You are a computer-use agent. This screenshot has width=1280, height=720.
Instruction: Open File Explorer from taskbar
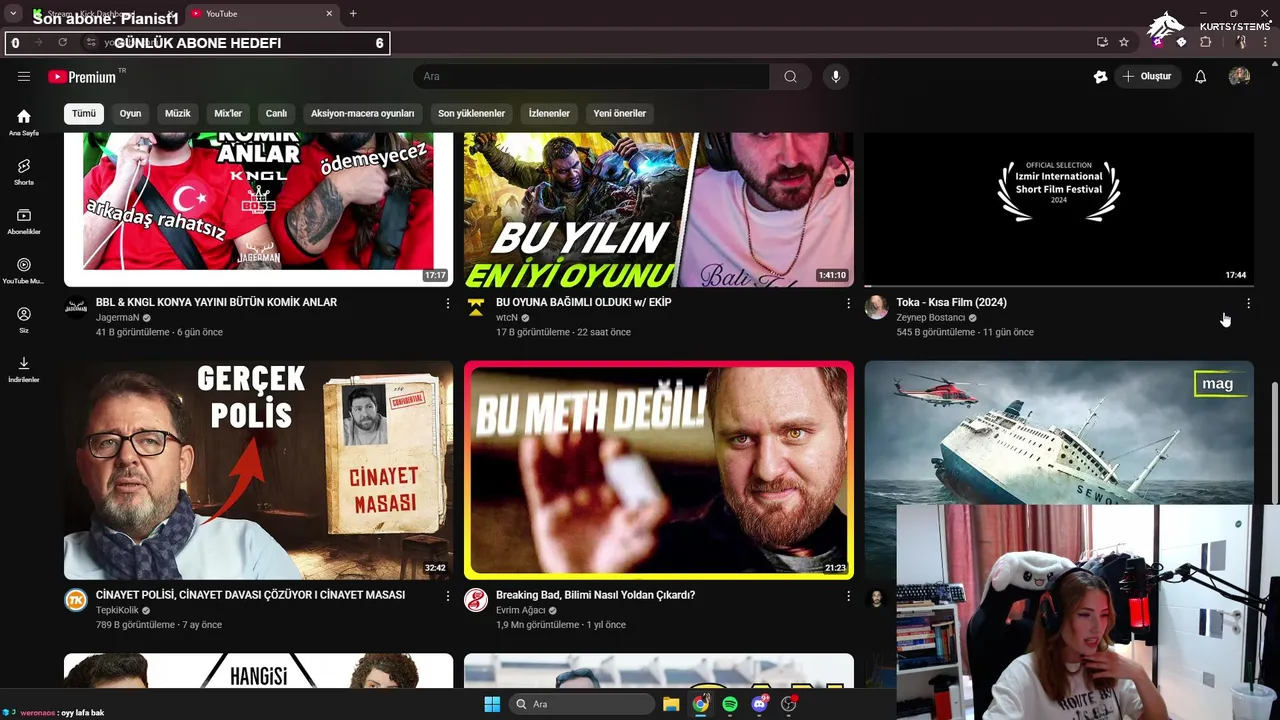[x=671, y=704]
